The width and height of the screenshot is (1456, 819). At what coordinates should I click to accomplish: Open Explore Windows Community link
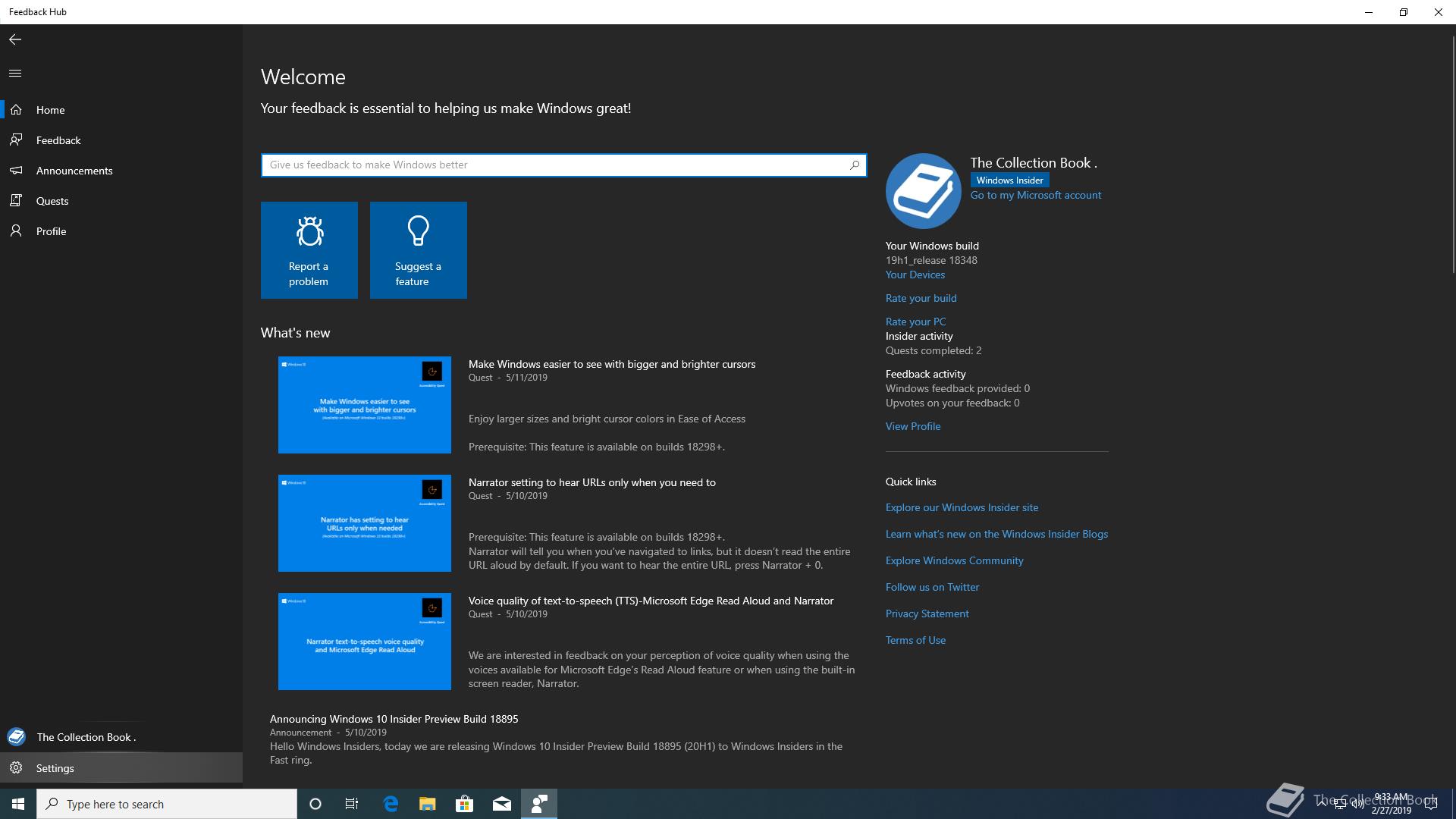(955, 560)
